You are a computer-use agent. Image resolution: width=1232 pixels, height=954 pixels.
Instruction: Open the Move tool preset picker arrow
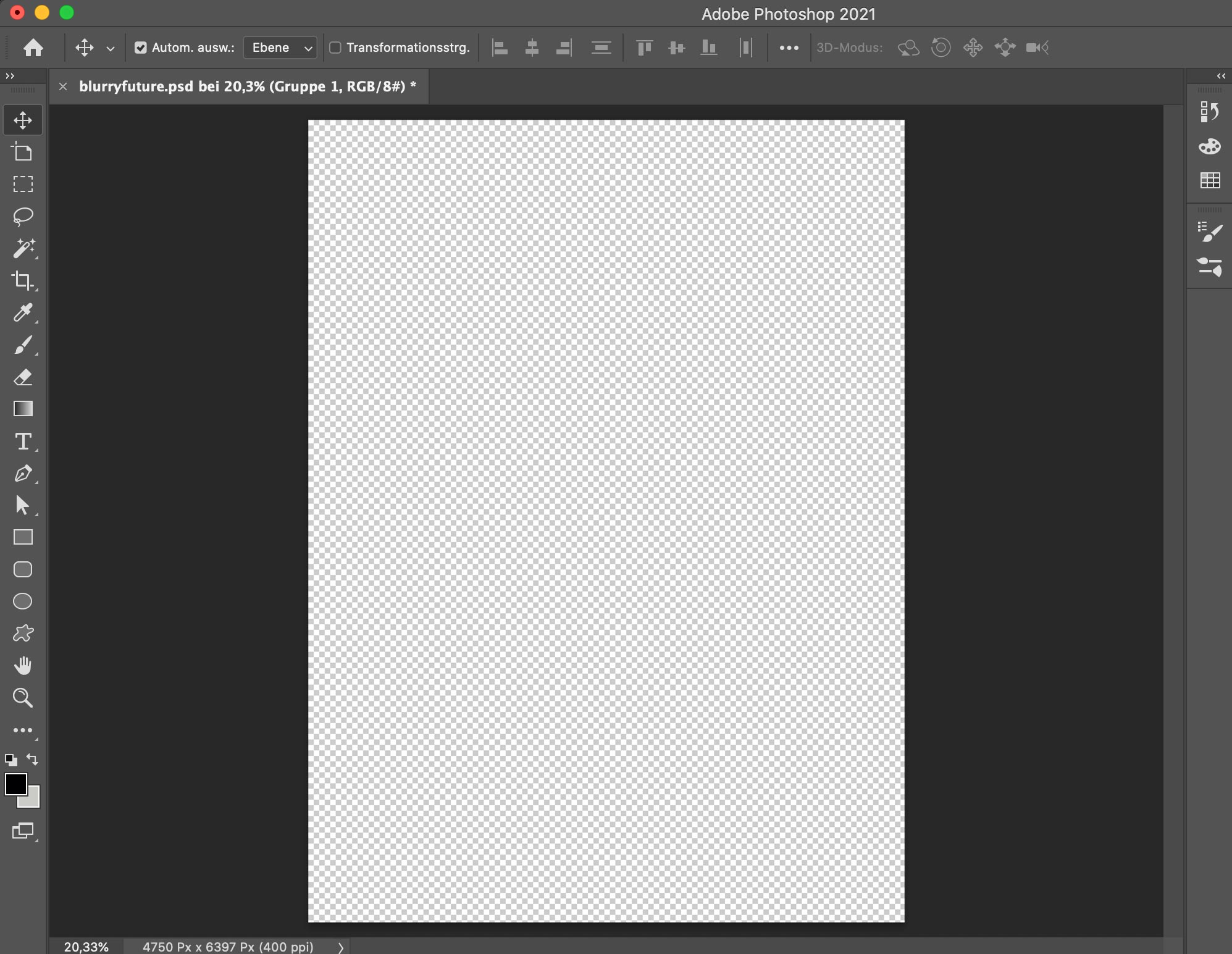(x=111, y=48)
